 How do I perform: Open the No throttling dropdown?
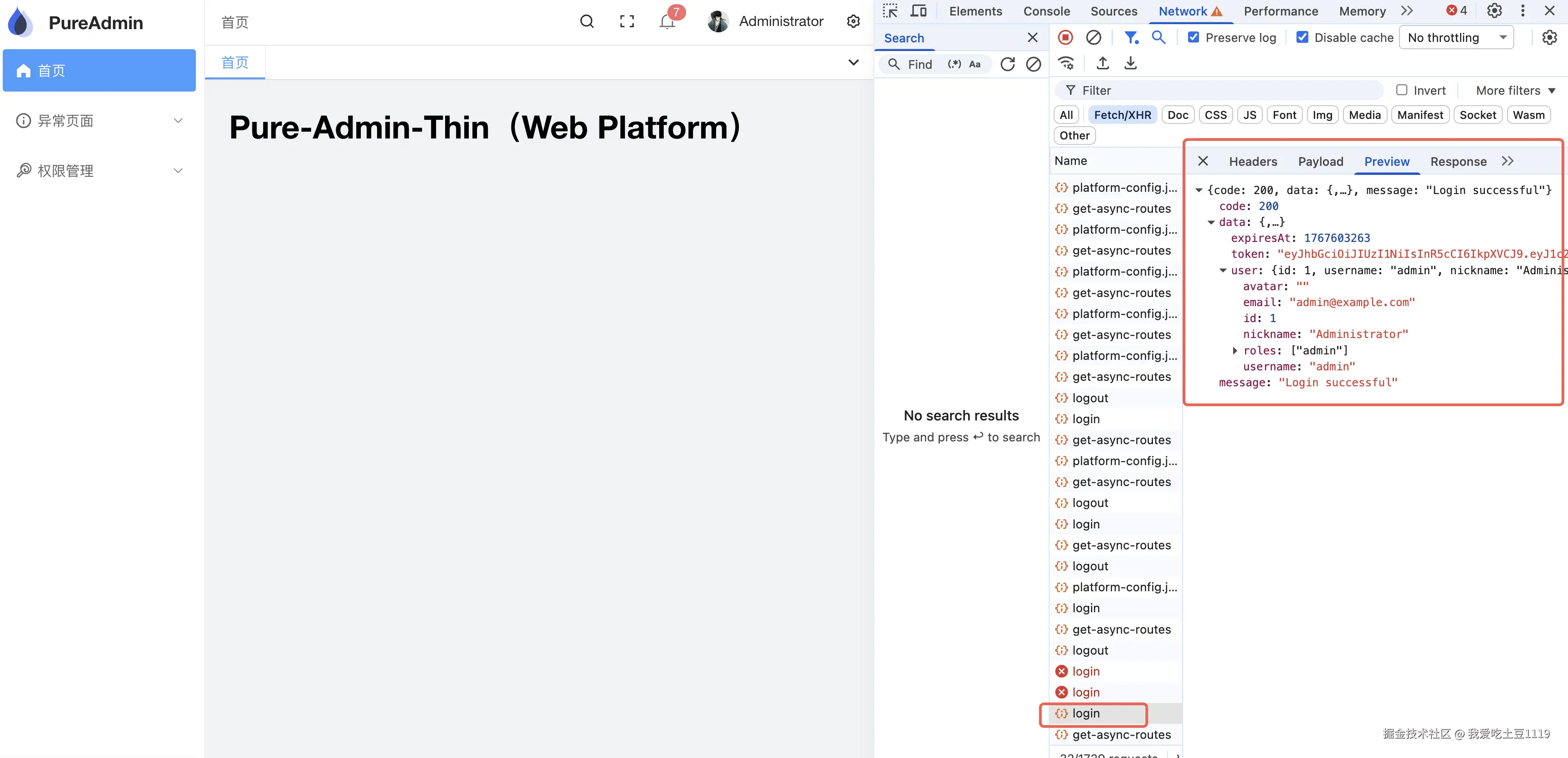(1456, 38)
